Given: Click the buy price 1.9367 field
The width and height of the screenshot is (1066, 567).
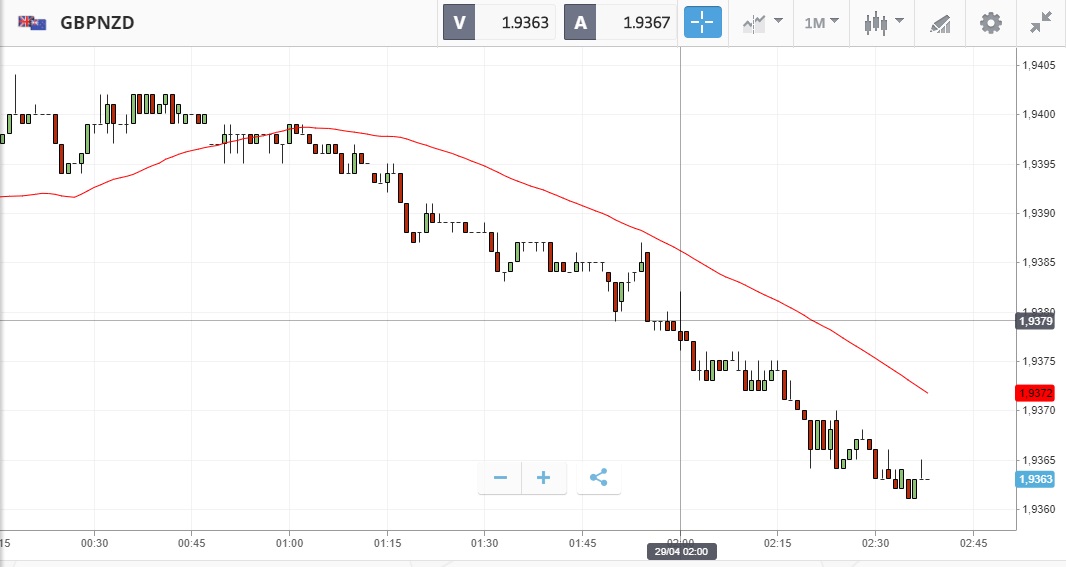Looking at the screenshot, I should click(x=638, y=22).
